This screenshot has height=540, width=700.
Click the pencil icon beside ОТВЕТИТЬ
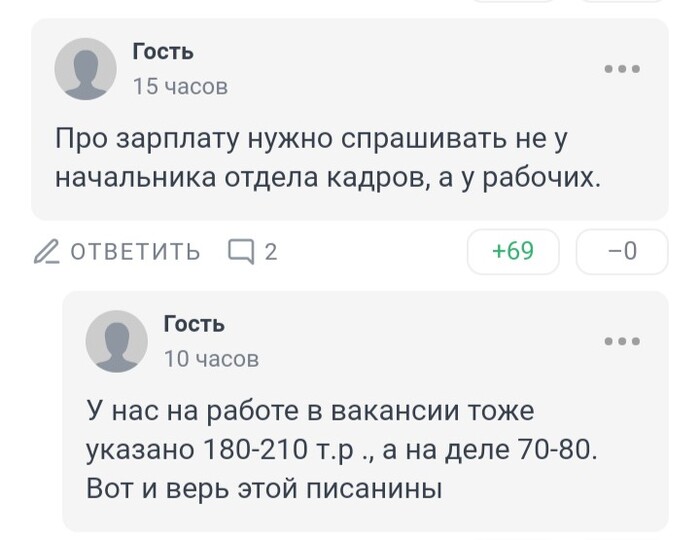pyautogui.click(x=46, y=252)
